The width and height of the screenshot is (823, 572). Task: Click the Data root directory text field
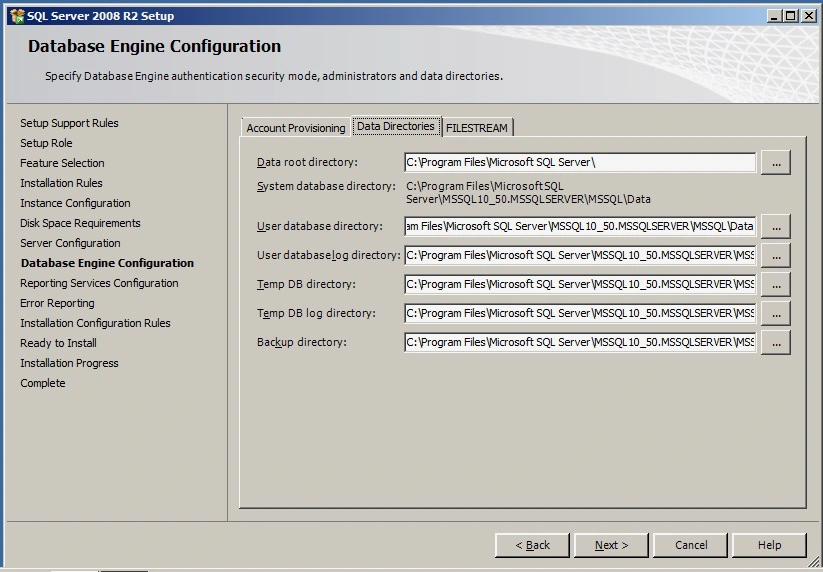(580, 162)
